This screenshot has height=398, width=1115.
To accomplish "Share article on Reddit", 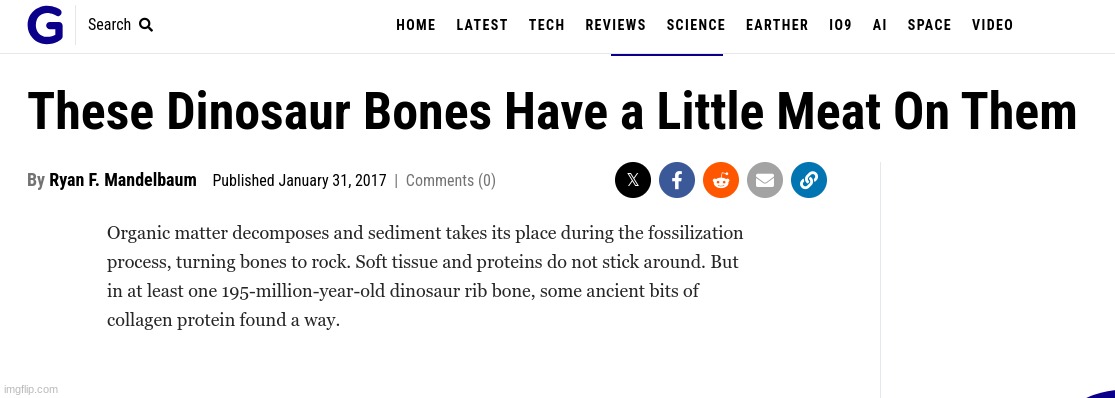I will 721,180.
